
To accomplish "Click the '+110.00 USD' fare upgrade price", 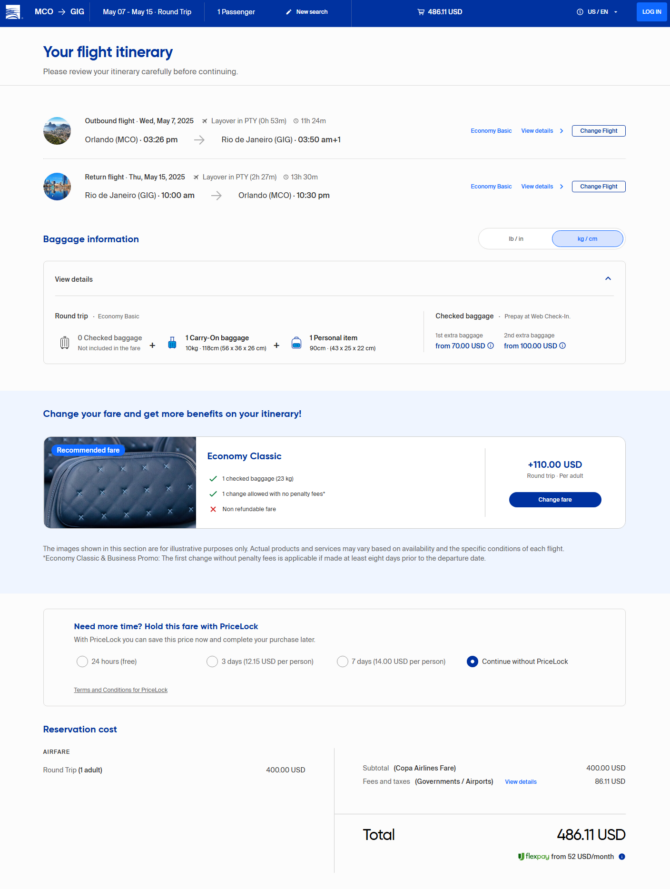I will [x=555, y=464].
